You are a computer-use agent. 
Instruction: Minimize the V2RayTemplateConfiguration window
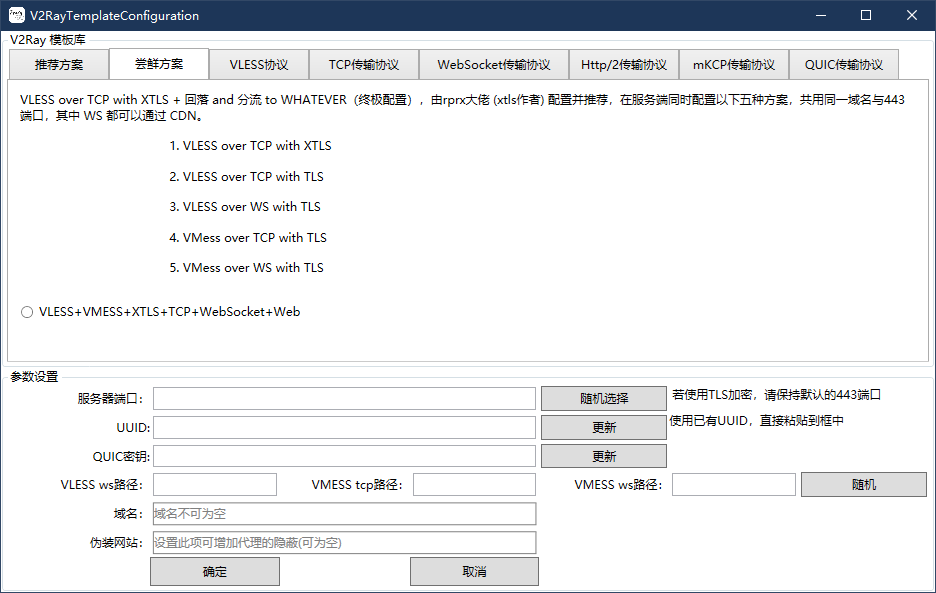[821, 16]
